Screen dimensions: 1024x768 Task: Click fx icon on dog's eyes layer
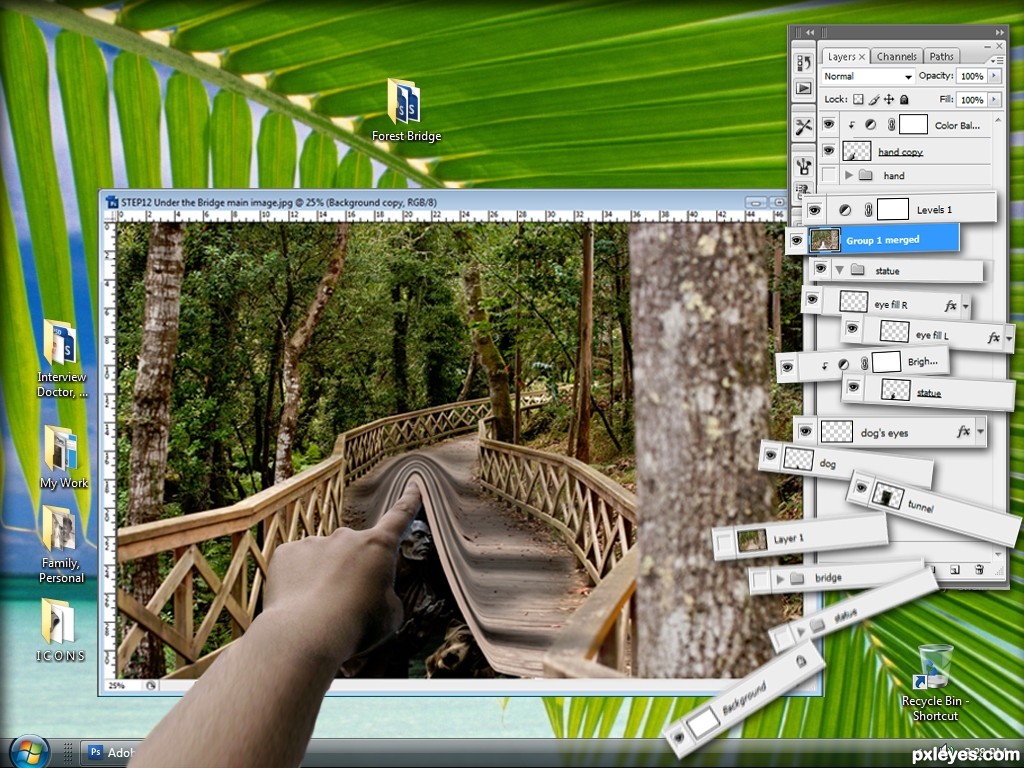tap(963, 431)
